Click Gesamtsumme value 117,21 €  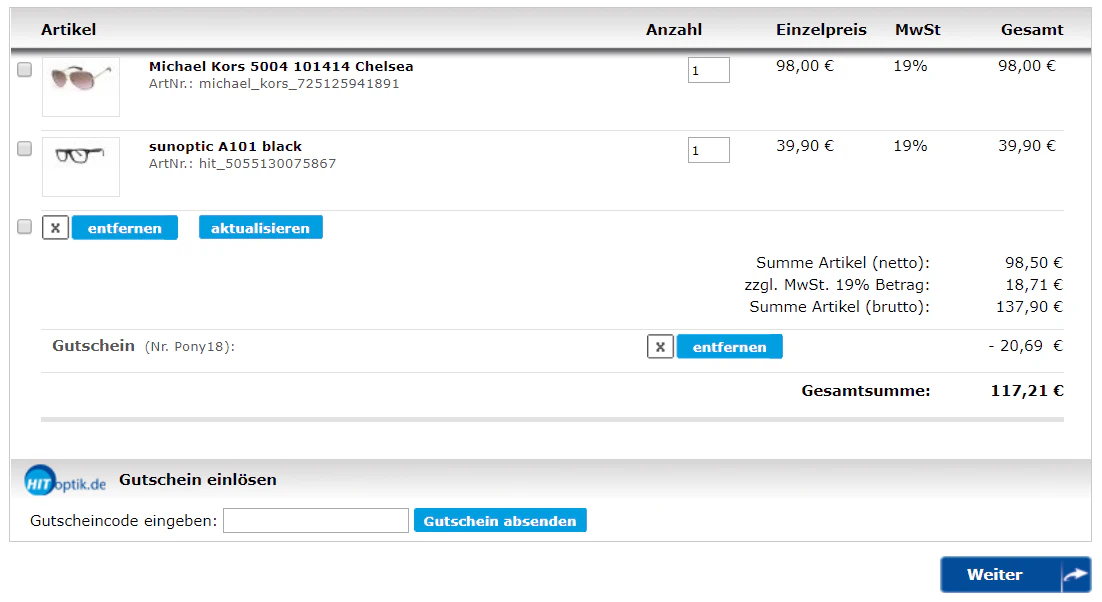(x=1027, y=391)
